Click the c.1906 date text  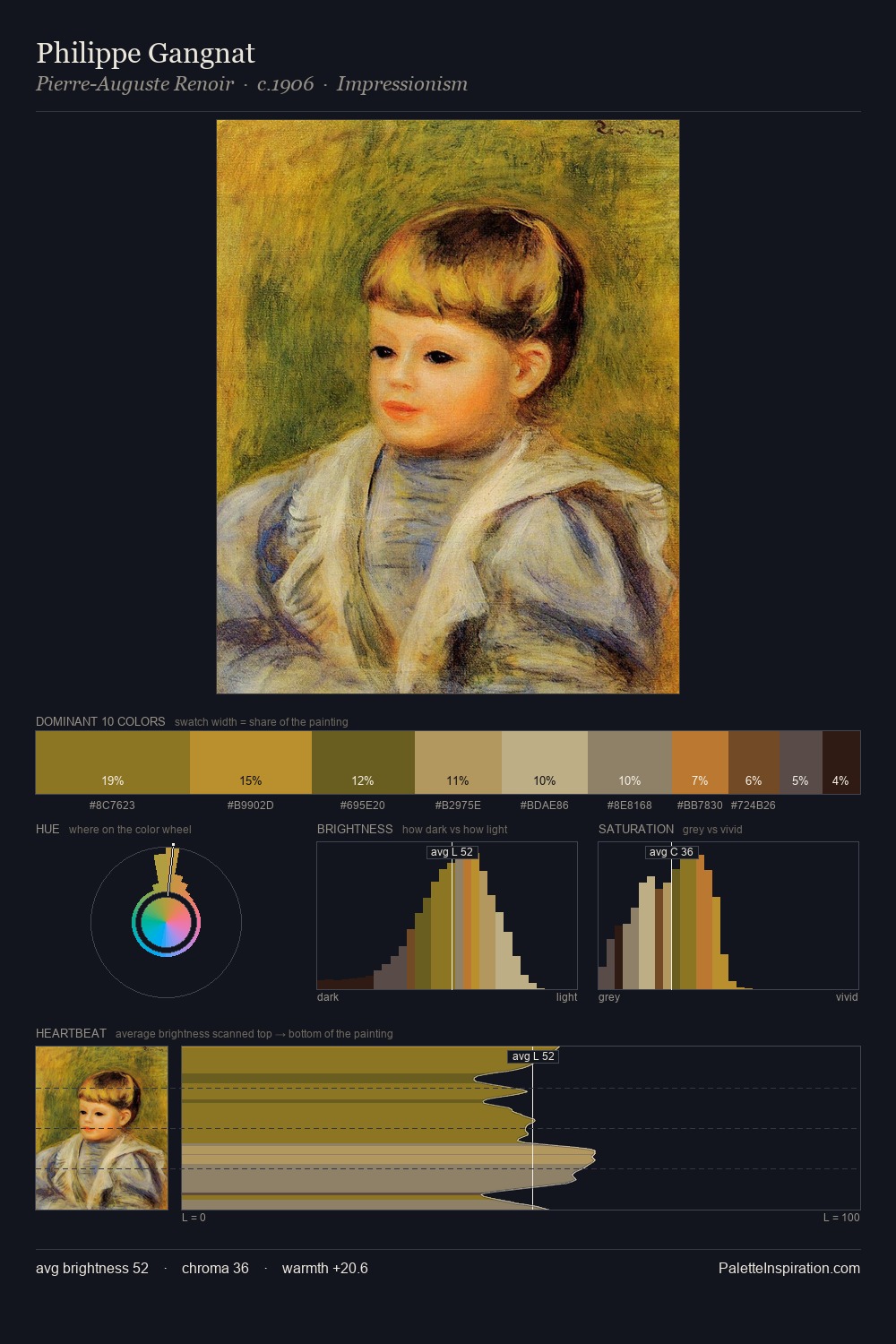point(286,84)
